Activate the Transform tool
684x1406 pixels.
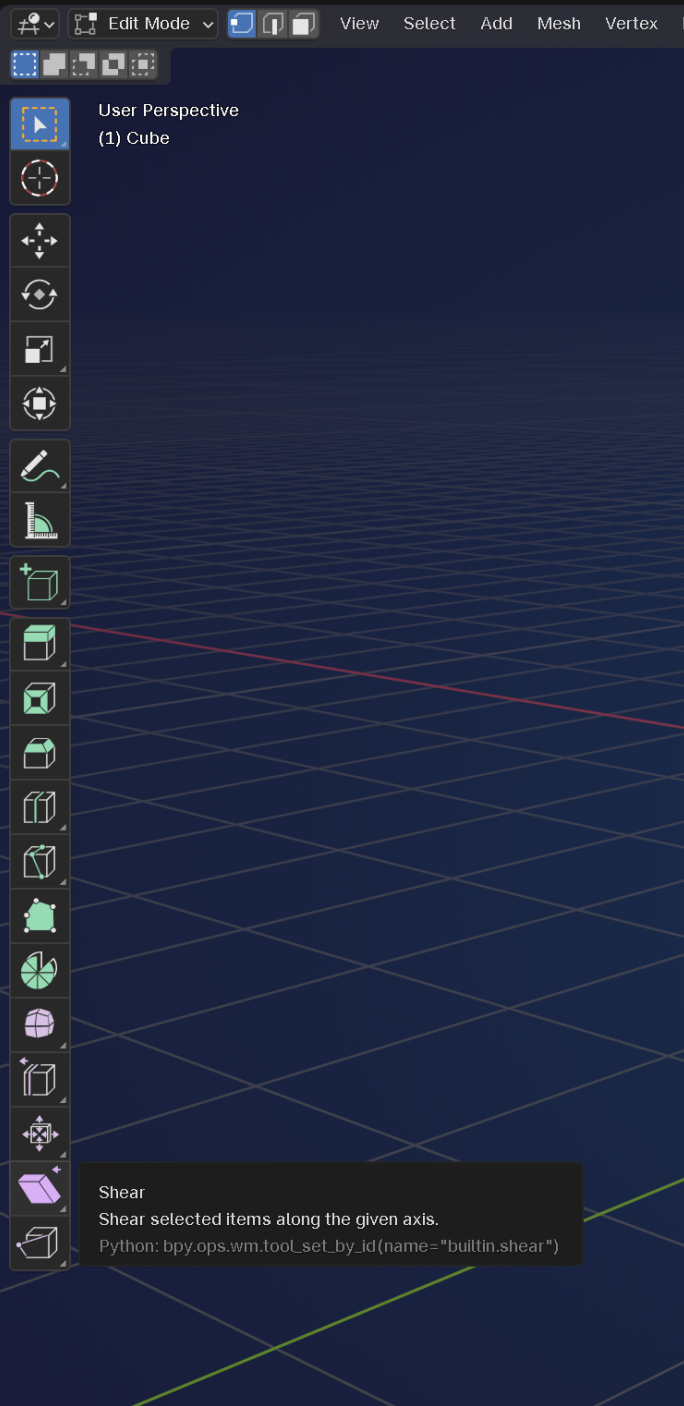[x=39, y=403]
